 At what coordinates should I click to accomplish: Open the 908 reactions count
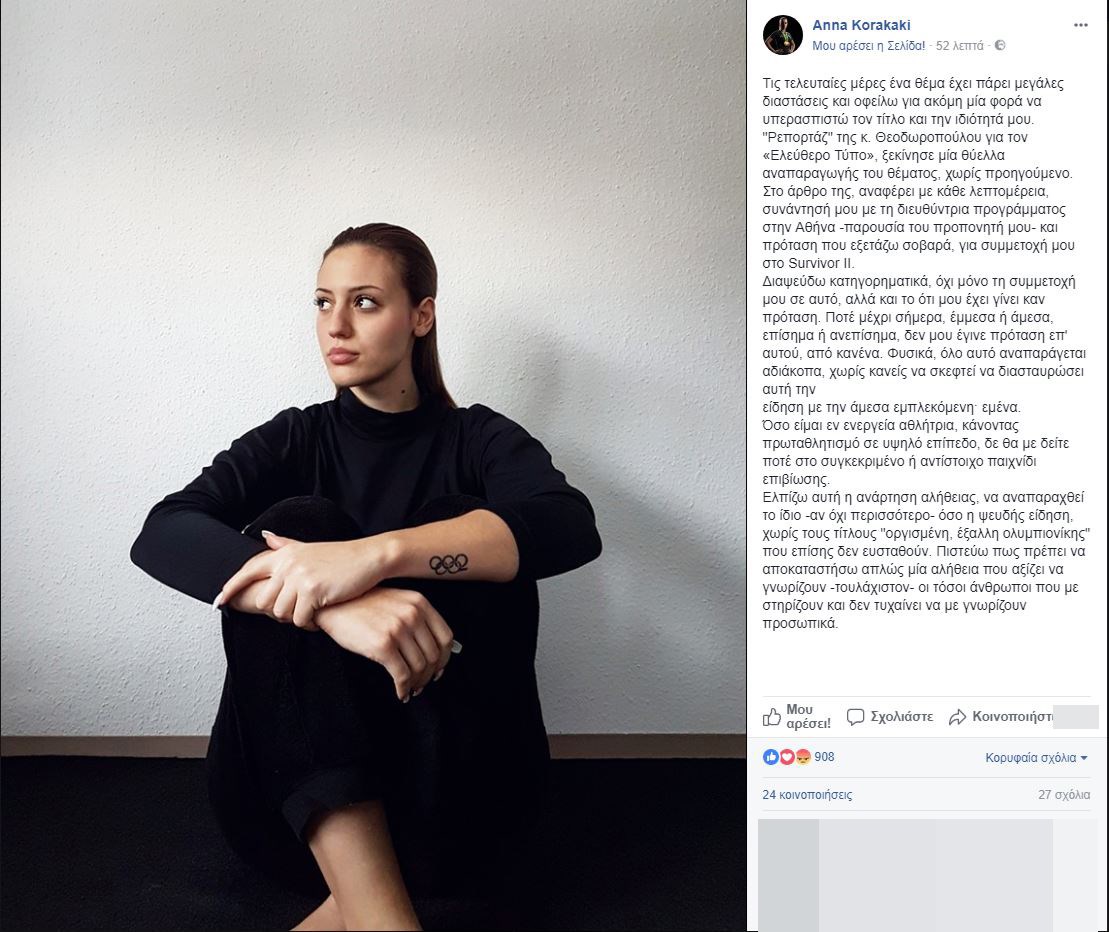click(x=824, y=757)
